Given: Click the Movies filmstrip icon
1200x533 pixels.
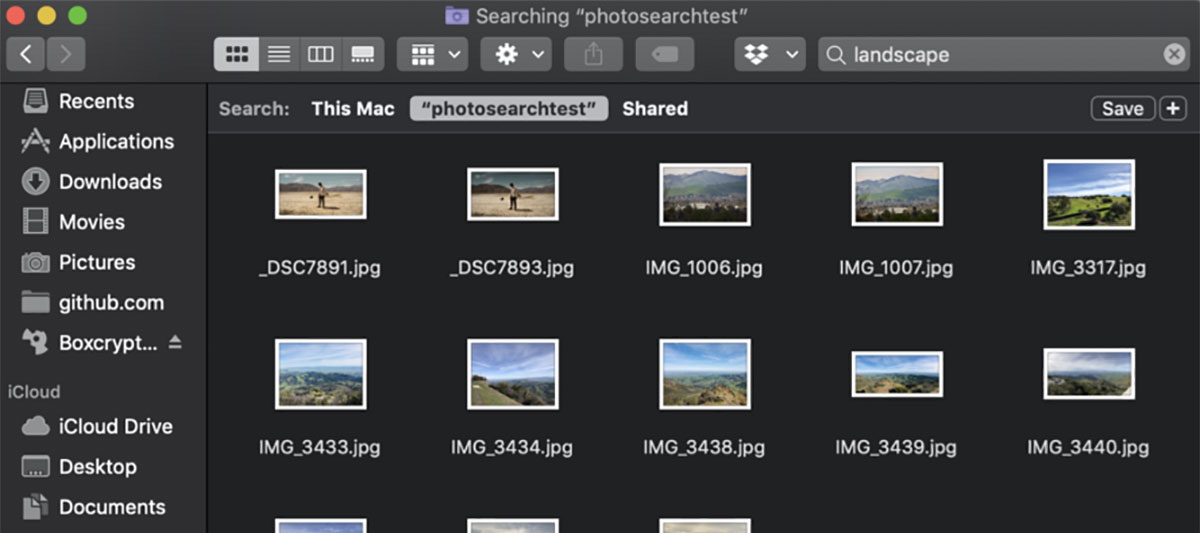Looking at the screenshot, I should coord(35,221).
